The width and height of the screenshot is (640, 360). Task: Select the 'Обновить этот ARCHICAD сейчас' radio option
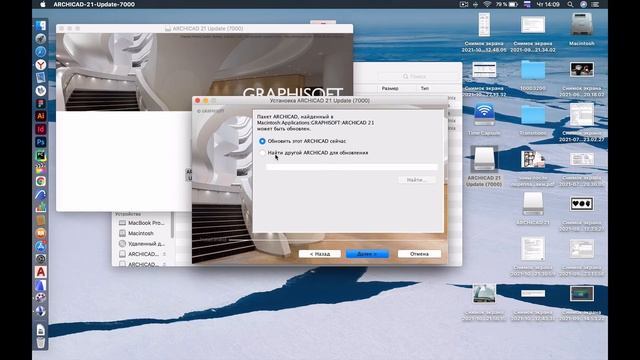point(262,141)
